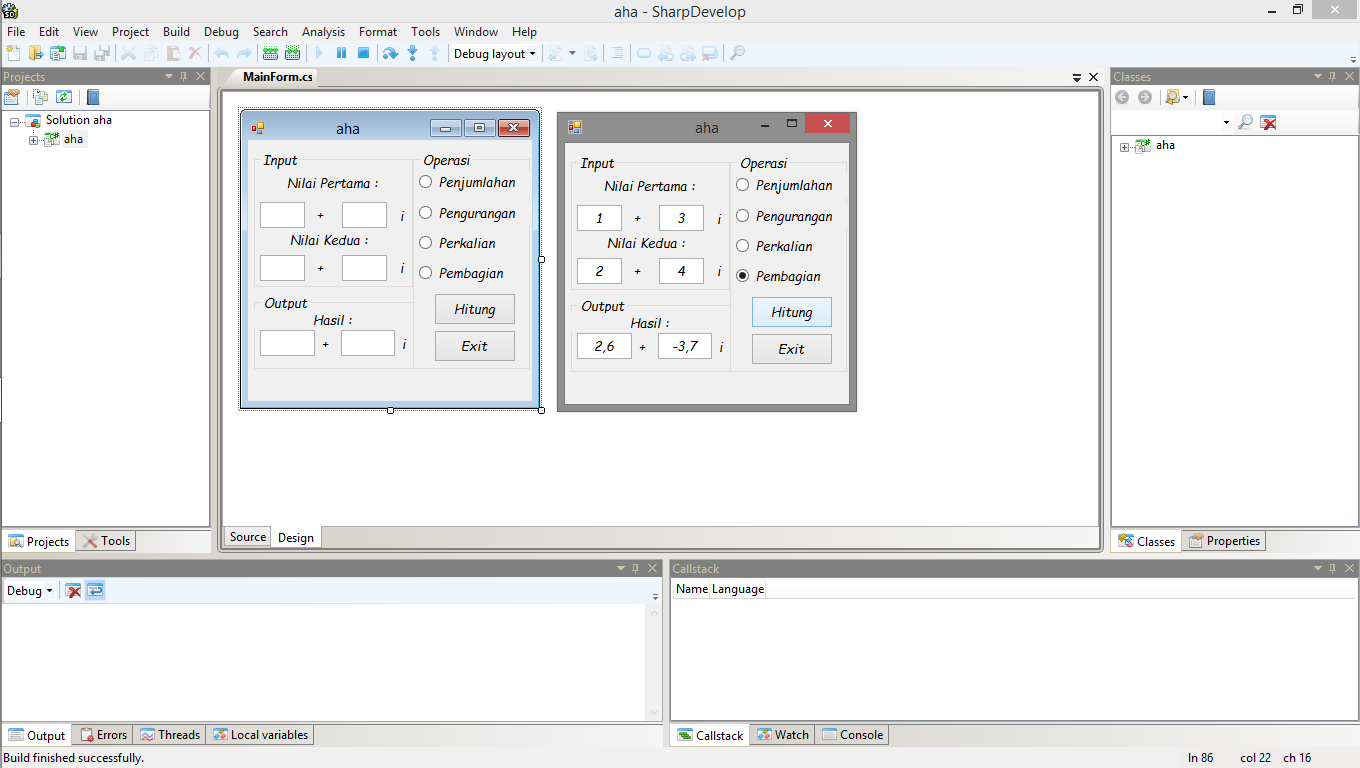
Task: Click the Help book icon in Classes panel
Action: [1208, 97]
